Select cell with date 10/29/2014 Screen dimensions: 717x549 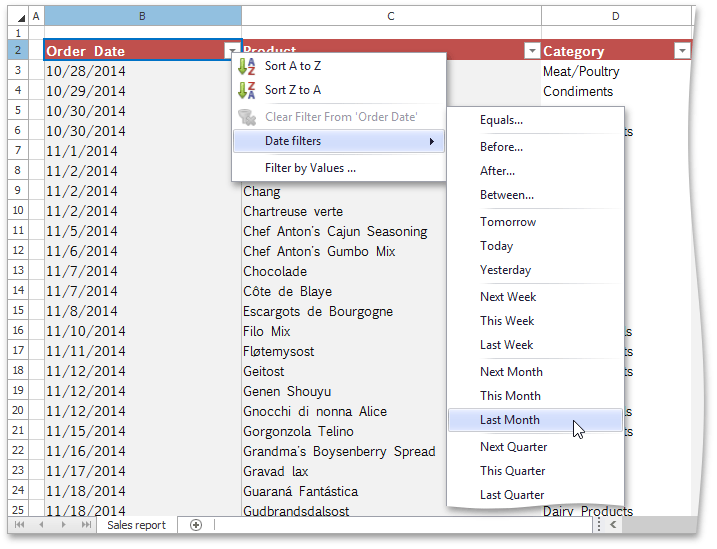[x=143, y=91]
